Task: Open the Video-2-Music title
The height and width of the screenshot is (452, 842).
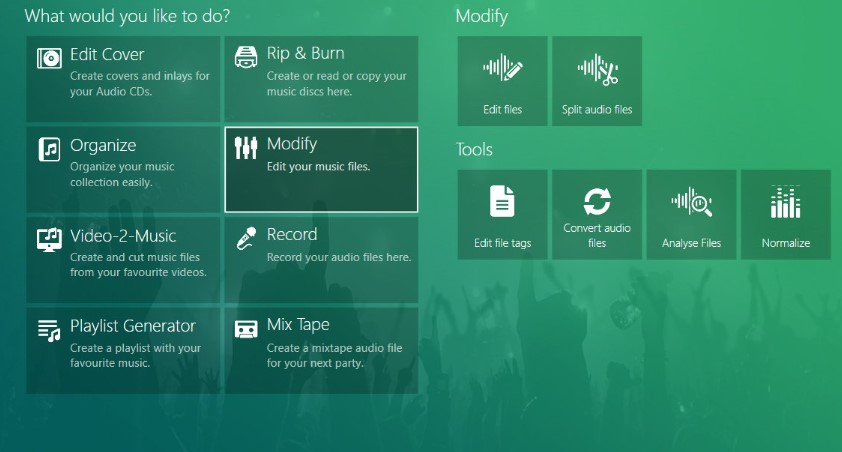Action: [123, 236]
